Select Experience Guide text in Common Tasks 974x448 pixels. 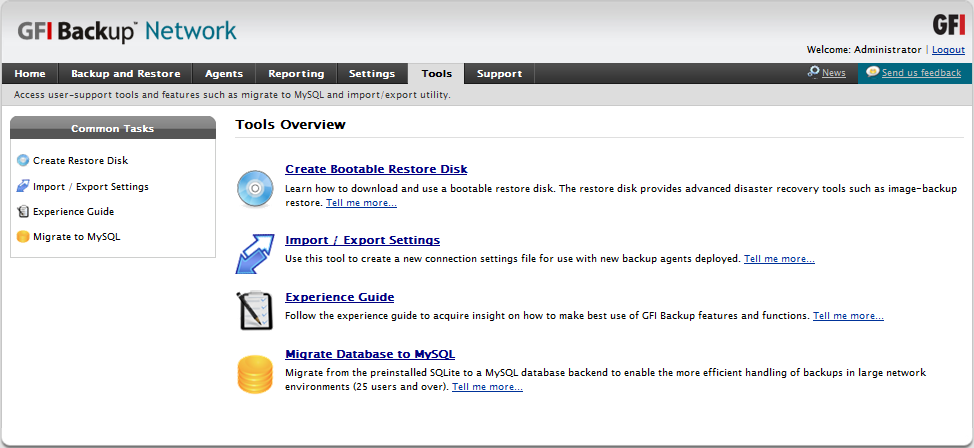(x=73, y=211)
